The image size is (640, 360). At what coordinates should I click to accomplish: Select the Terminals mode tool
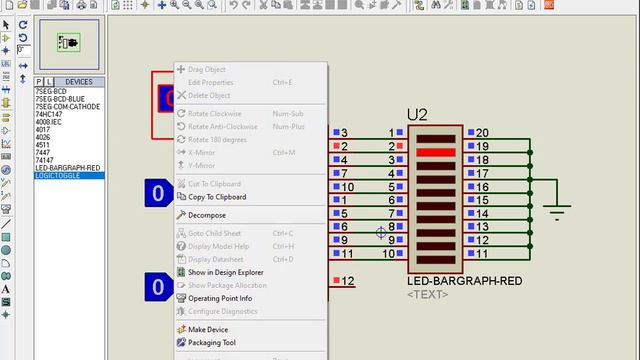6,118
